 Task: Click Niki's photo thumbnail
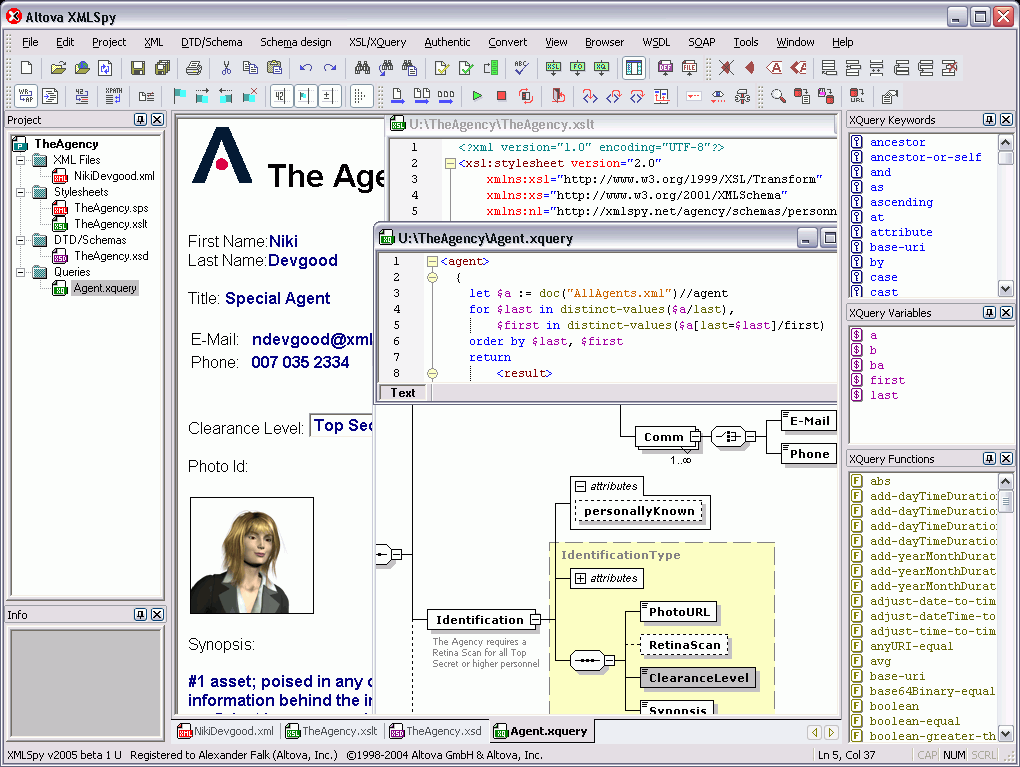coord(252,556)
